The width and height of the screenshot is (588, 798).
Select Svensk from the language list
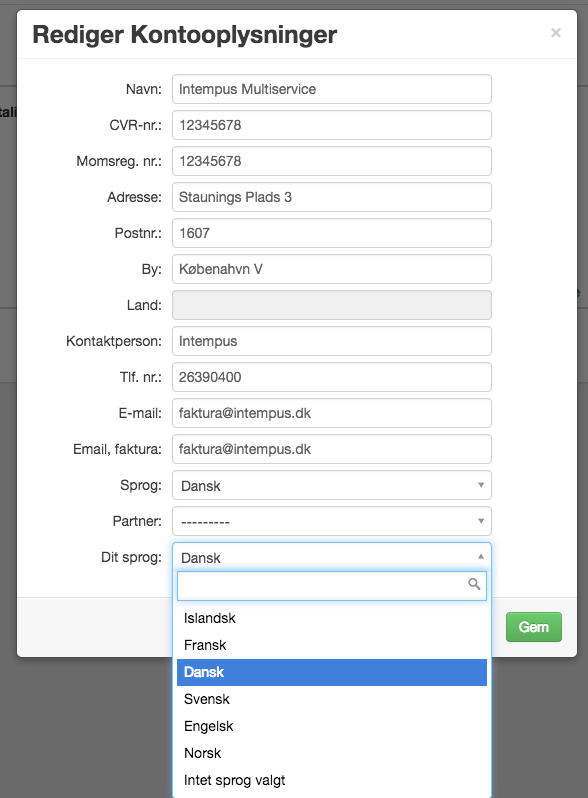pos(332,699)
